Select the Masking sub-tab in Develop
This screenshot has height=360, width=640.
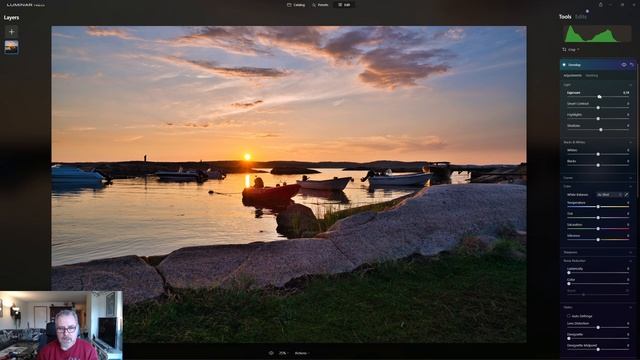pos(591,76)
